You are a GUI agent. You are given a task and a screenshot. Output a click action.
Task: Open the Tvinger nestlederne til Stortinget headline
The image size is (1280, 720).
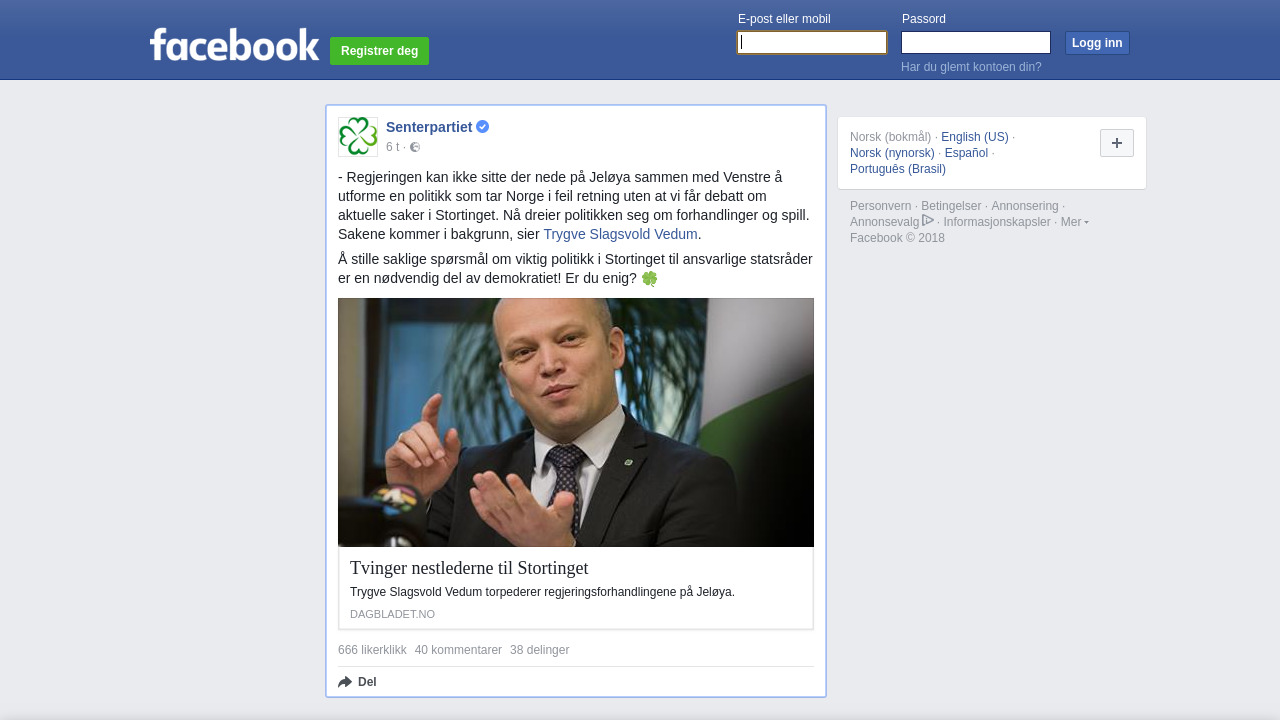click(469, 568)
